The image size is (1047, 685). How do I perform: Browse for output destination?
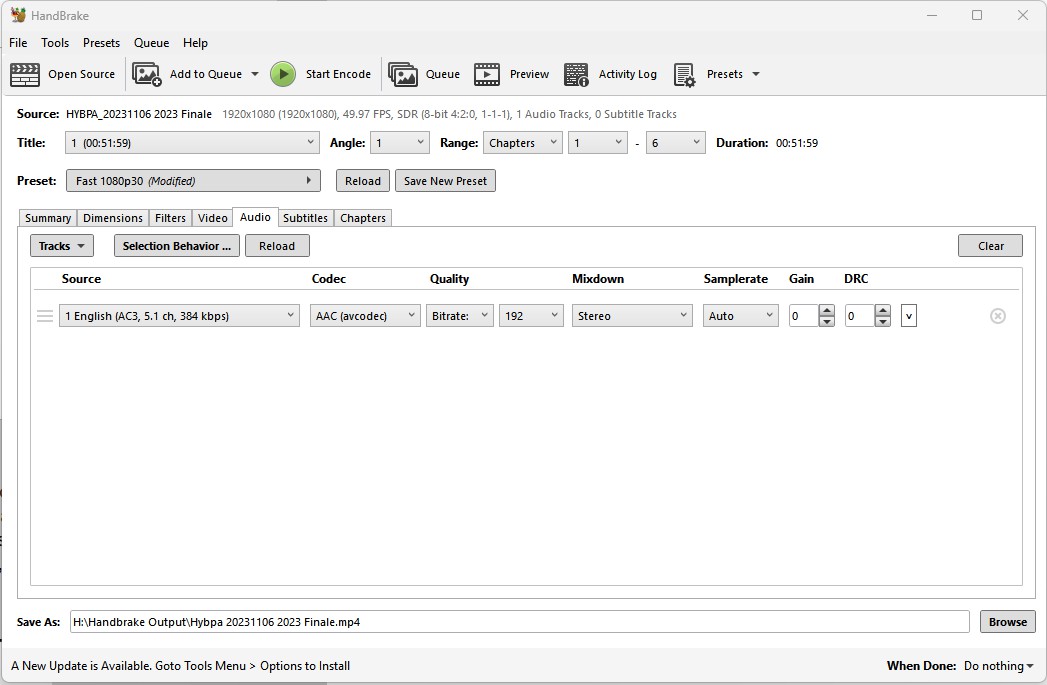(x=1008, y=622)
